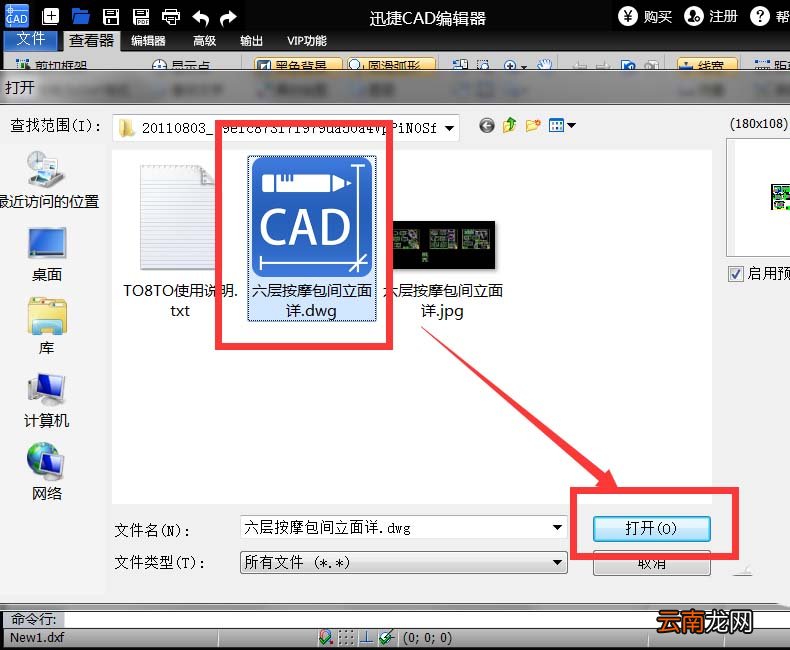Viewport: 790px width, 650px height.
Task: Expand the 文件名 filename dropdown arrow
Action: [557, 528]
